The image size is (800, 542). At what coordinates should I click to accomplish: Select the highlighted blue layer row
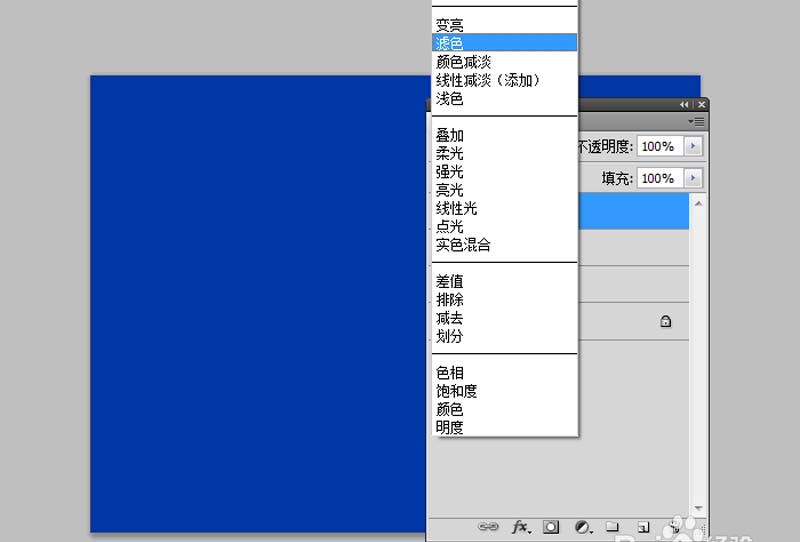(x=634, y=211)
